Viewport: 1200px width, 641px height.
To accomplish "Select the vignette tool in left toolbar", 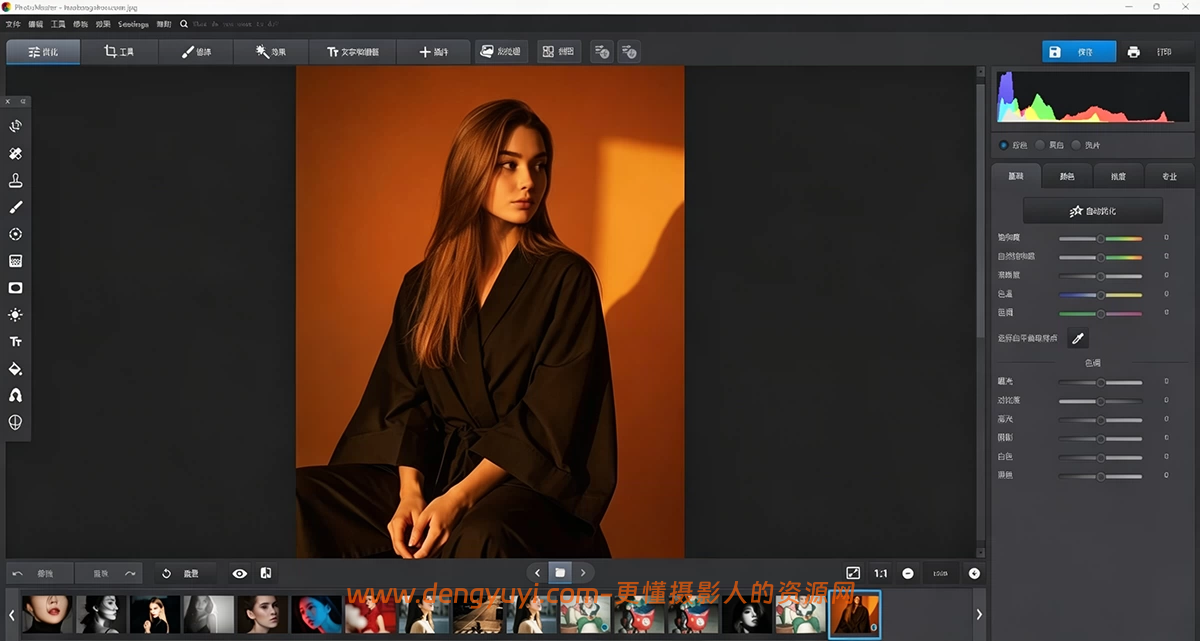I will point(16,288).
